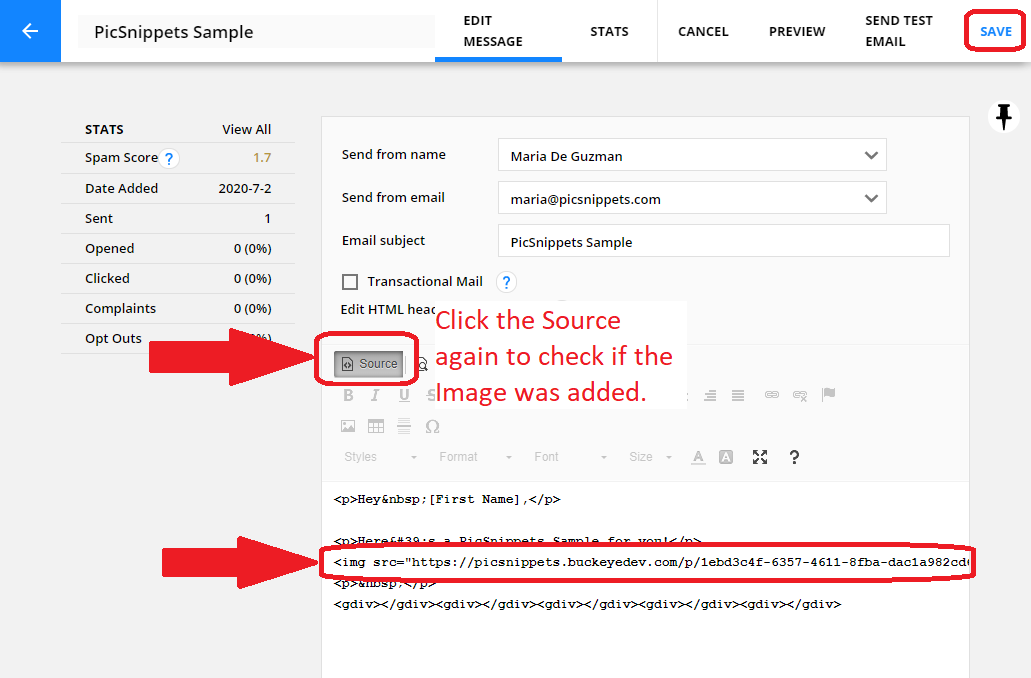The height and width of the screenshot is (678, 1031).
Task: Maximize the editor with fullscreen icon
Action: click(760, 457)
